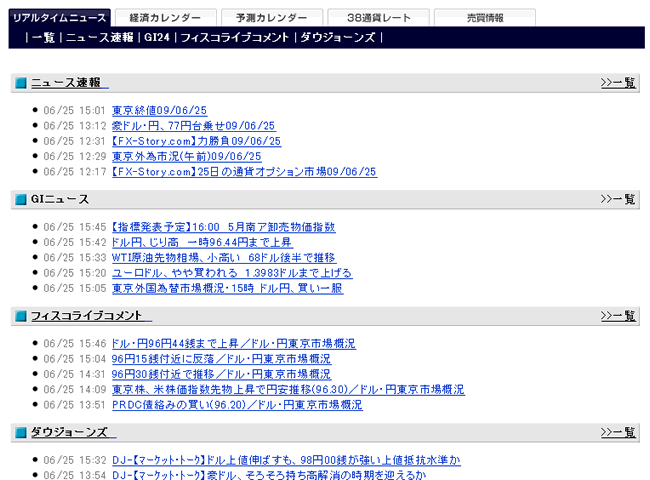Open the 38通貨レート tab

378,18
